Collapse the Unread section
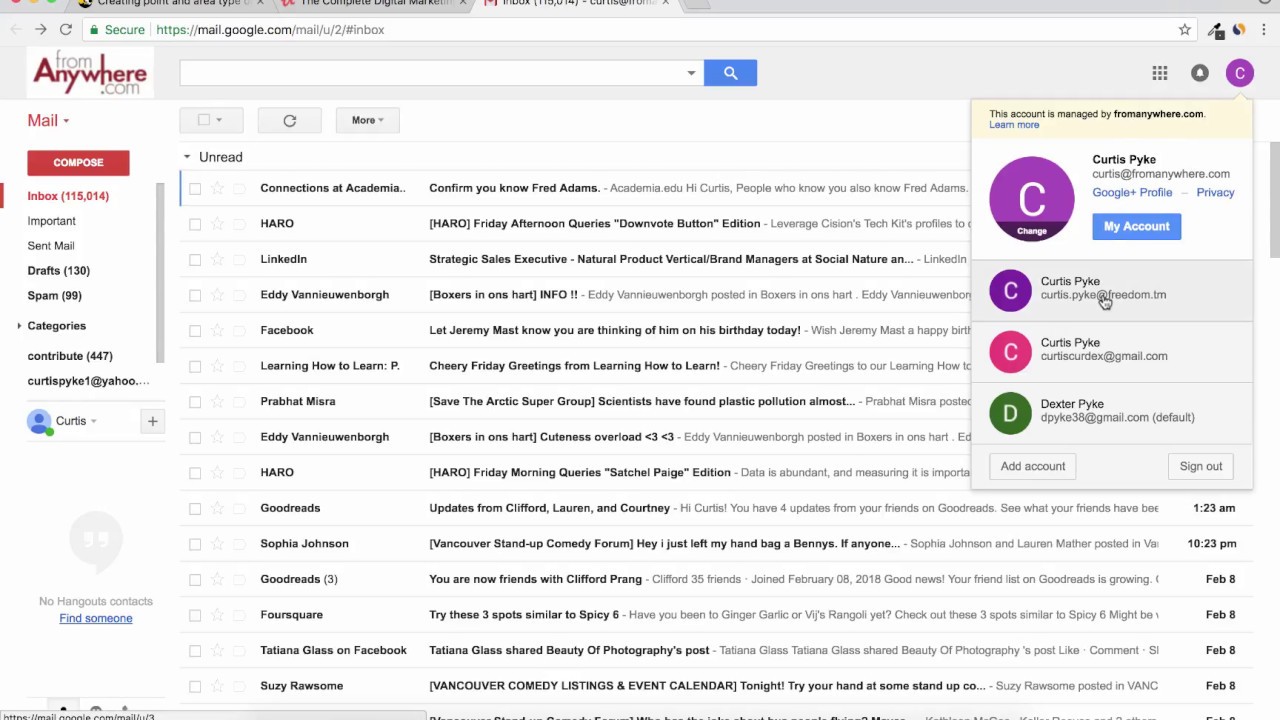This screenshot has height=720, width=1280. pyautogui.click(x=186, y=157)
